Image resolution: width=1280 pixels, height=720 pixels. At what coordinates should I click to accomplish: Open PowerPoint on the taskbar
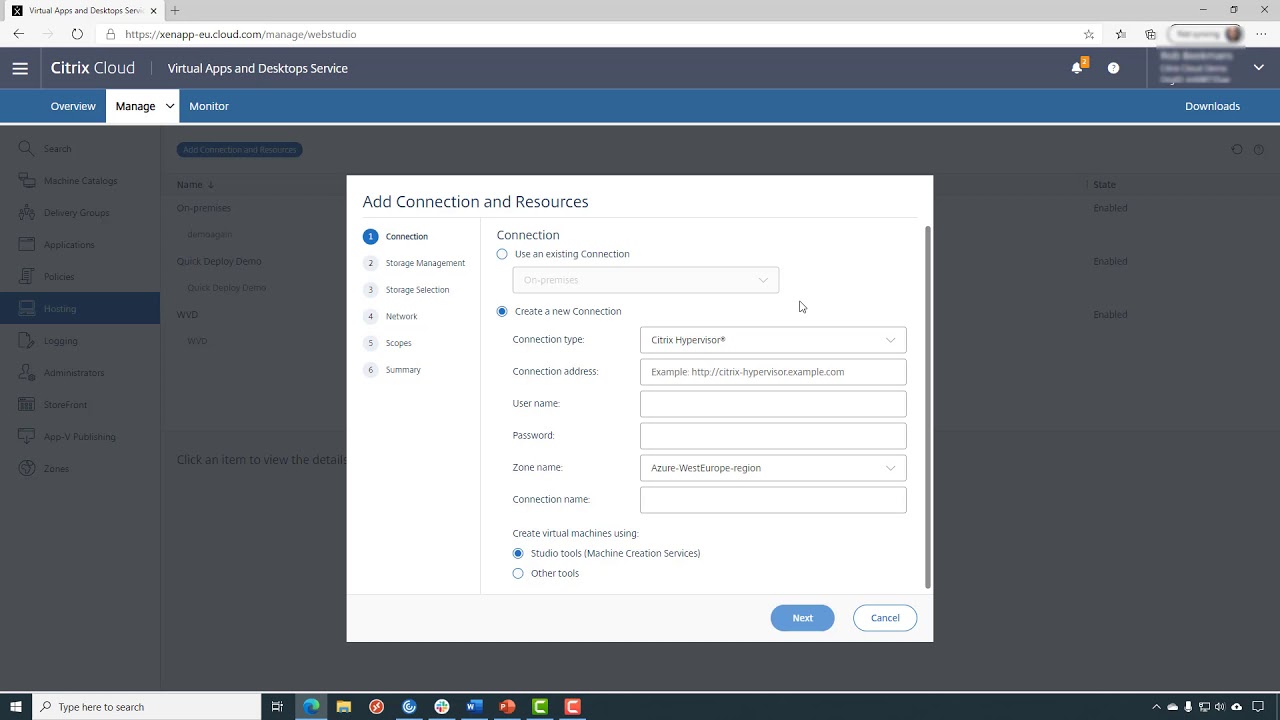(507, 706)
